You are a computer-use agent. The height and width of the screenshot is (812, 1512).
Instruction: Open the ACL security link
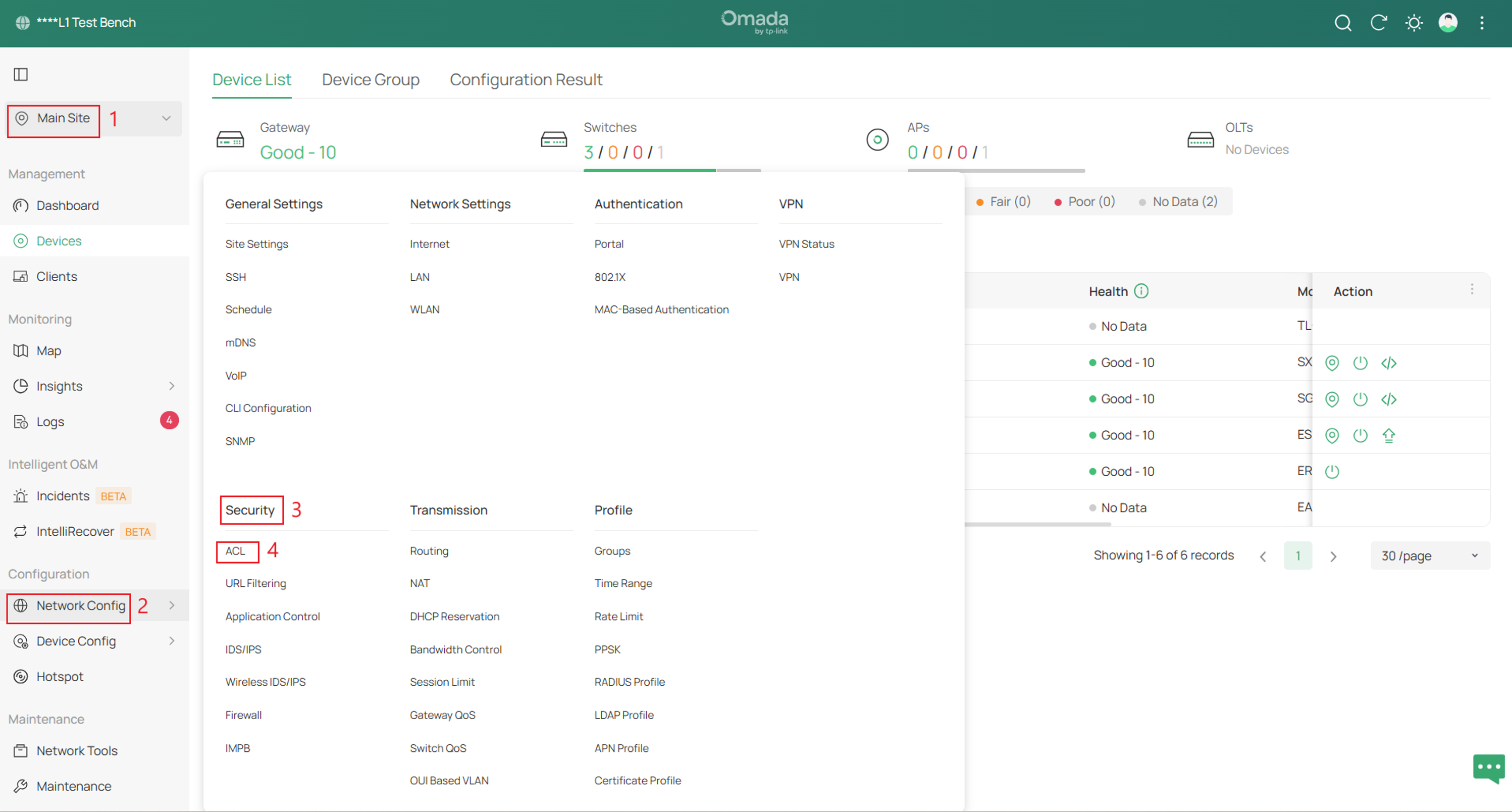235,551
